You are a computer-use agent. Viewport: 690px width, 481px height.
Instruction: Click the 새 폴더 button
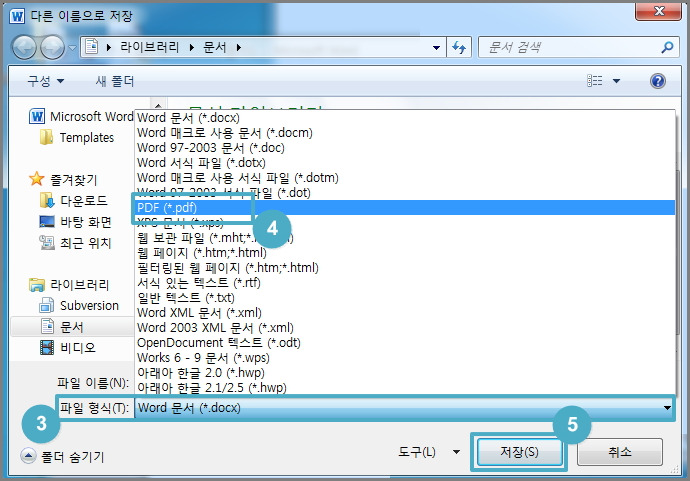click(x=115, y=81)
